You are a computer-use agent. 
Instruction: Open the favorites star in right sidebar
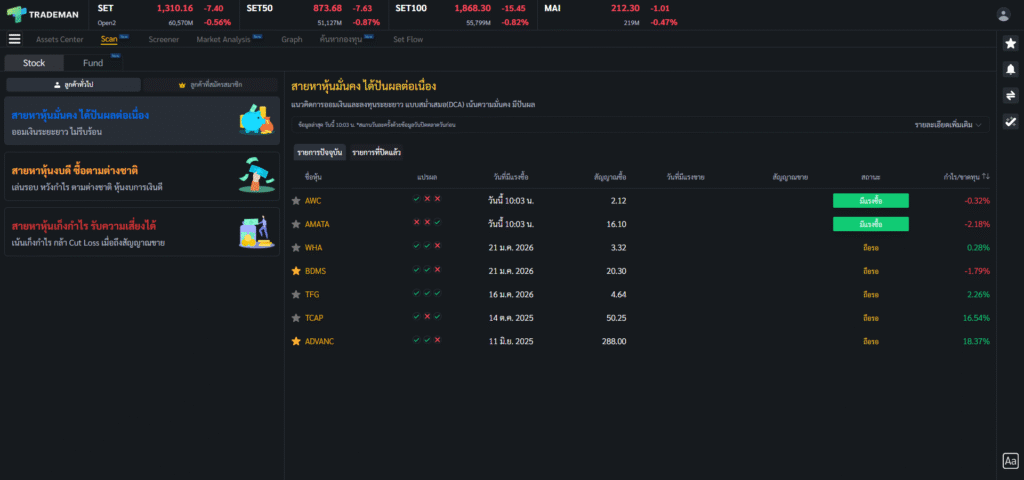point(1010,44)
